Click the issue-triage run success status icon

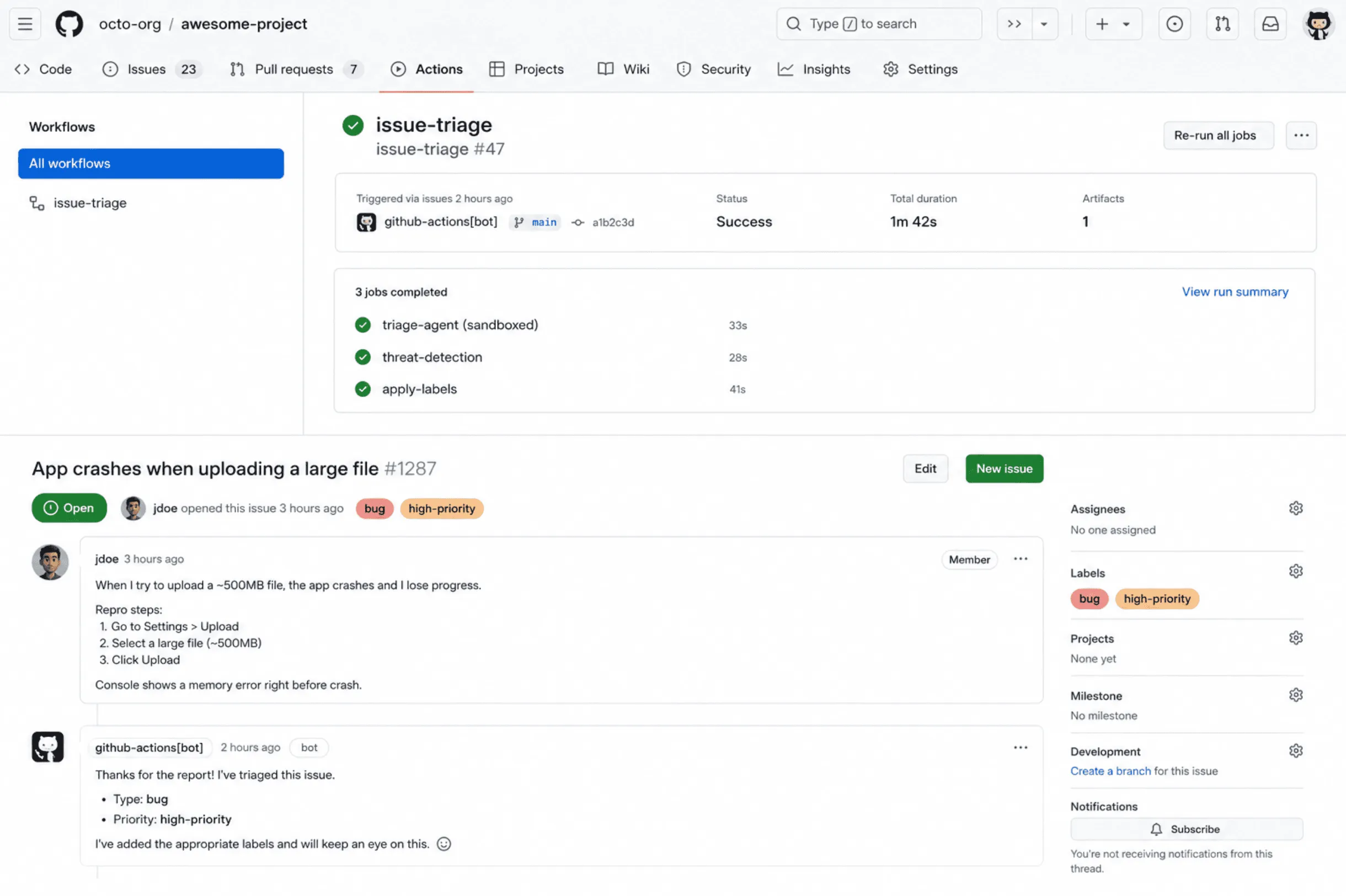pyautogui.click(x=353, y=125)
